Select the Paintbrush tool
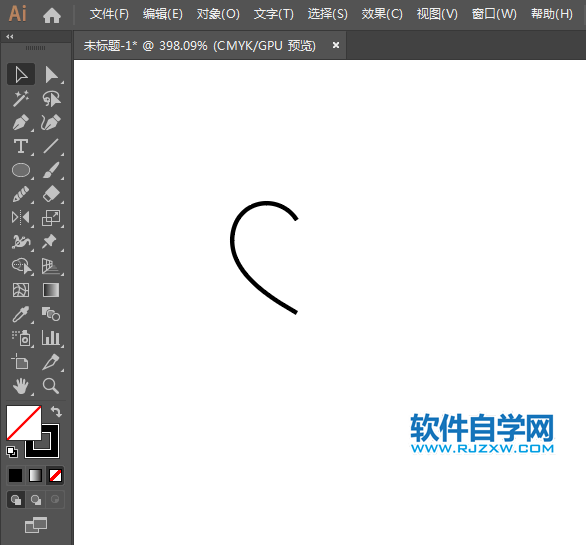Image resolution: width=586 pixels, height=545 pixels. 51,170
